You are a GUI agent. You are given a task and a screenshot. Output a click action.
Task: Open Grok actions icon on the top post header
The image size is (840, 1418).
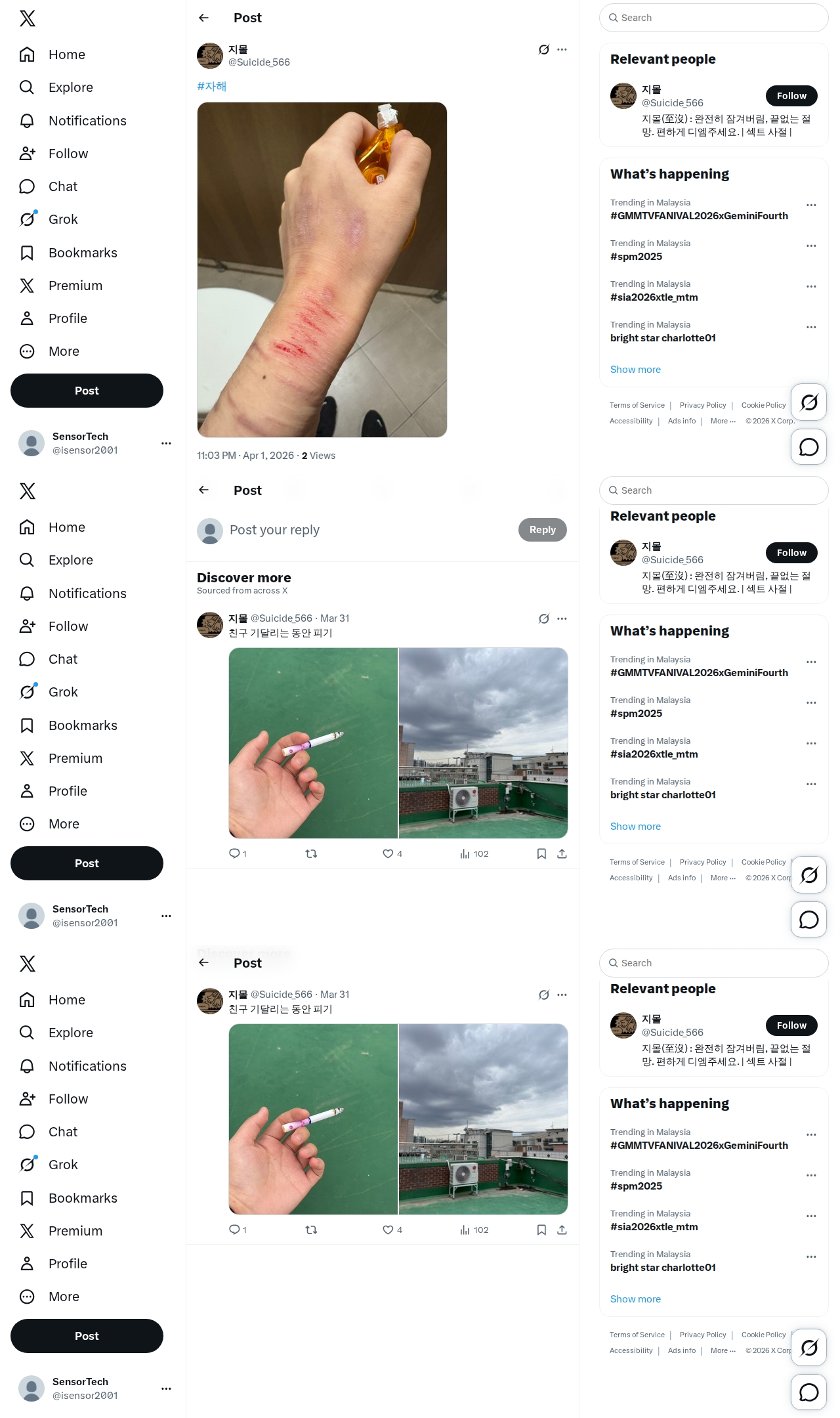tap(543, 49)
